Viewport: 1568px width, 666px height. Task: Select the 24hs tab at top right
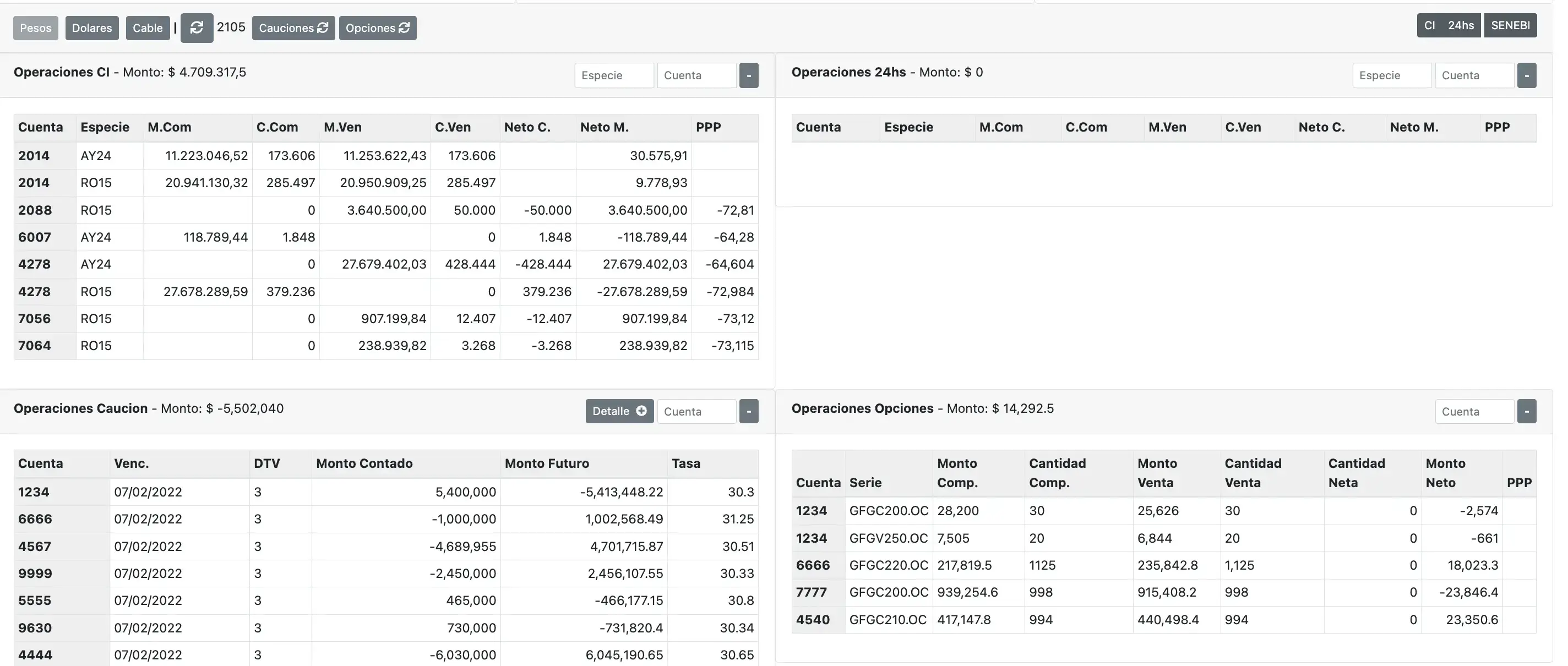pyautogui.click(x=1461, y=25)
